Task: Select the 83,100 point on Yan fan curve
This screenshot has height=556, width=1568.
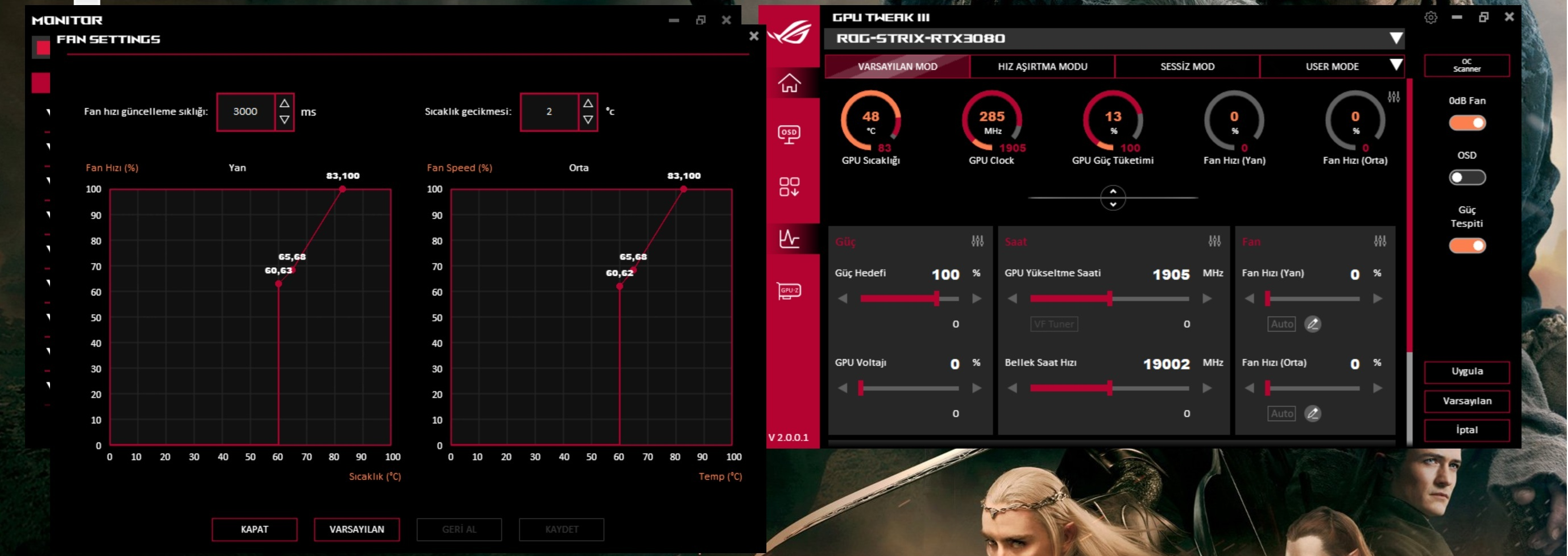Action: 343,189
